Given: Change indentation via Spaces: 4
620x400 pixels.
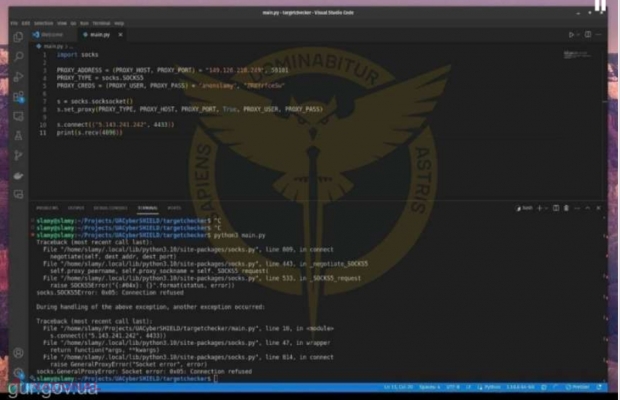Looking at the screenshot, I should (429, 387).
